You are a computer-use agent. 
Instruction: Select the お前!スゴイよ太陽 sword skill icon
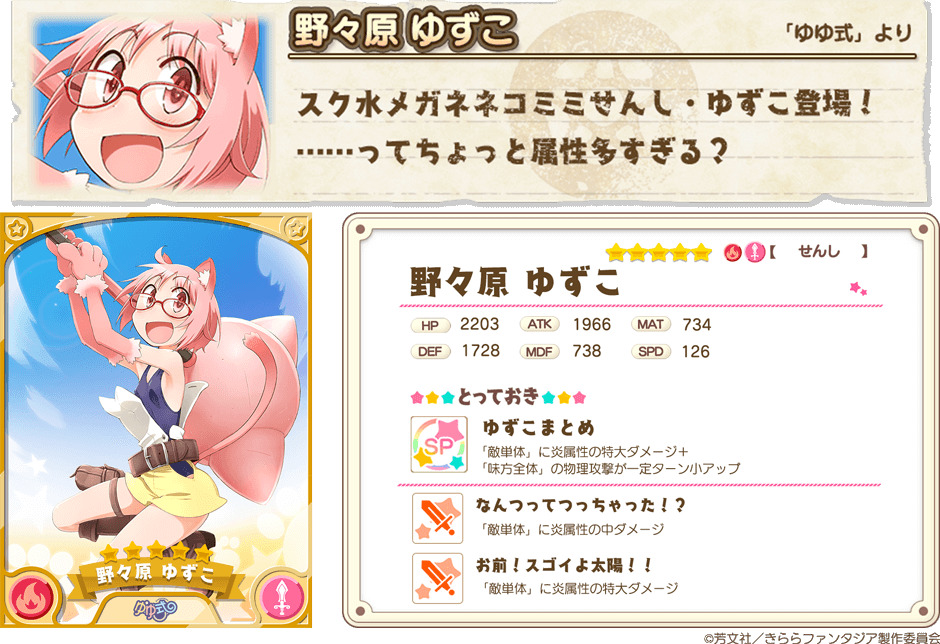coord(438,578)
